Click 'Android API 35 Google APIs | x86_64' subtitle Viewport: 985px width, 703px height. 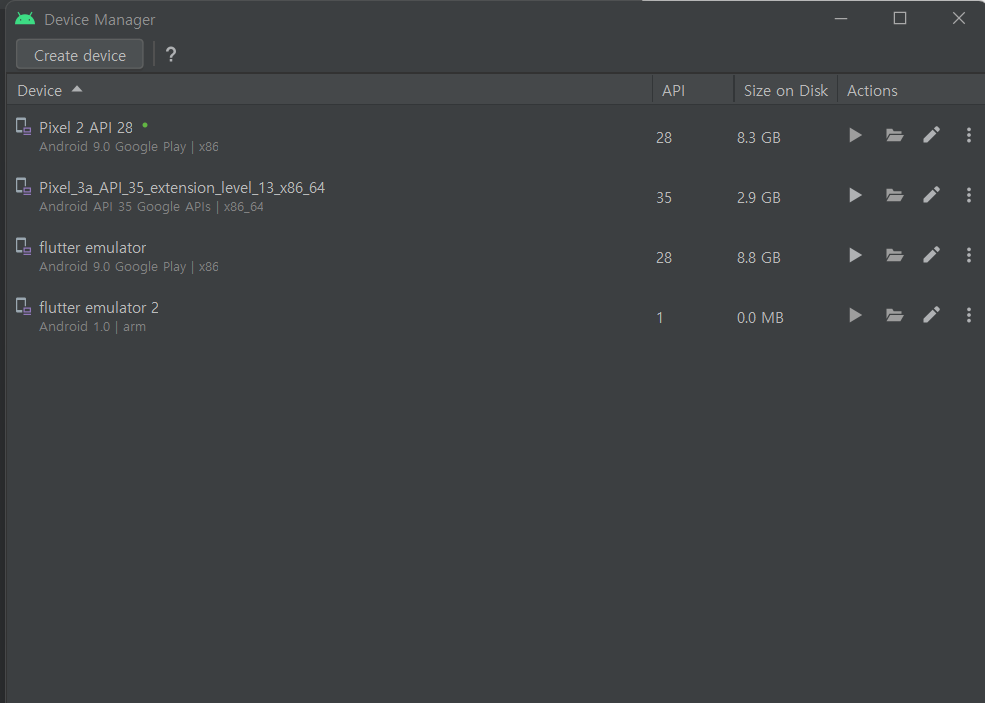(151, 207)
